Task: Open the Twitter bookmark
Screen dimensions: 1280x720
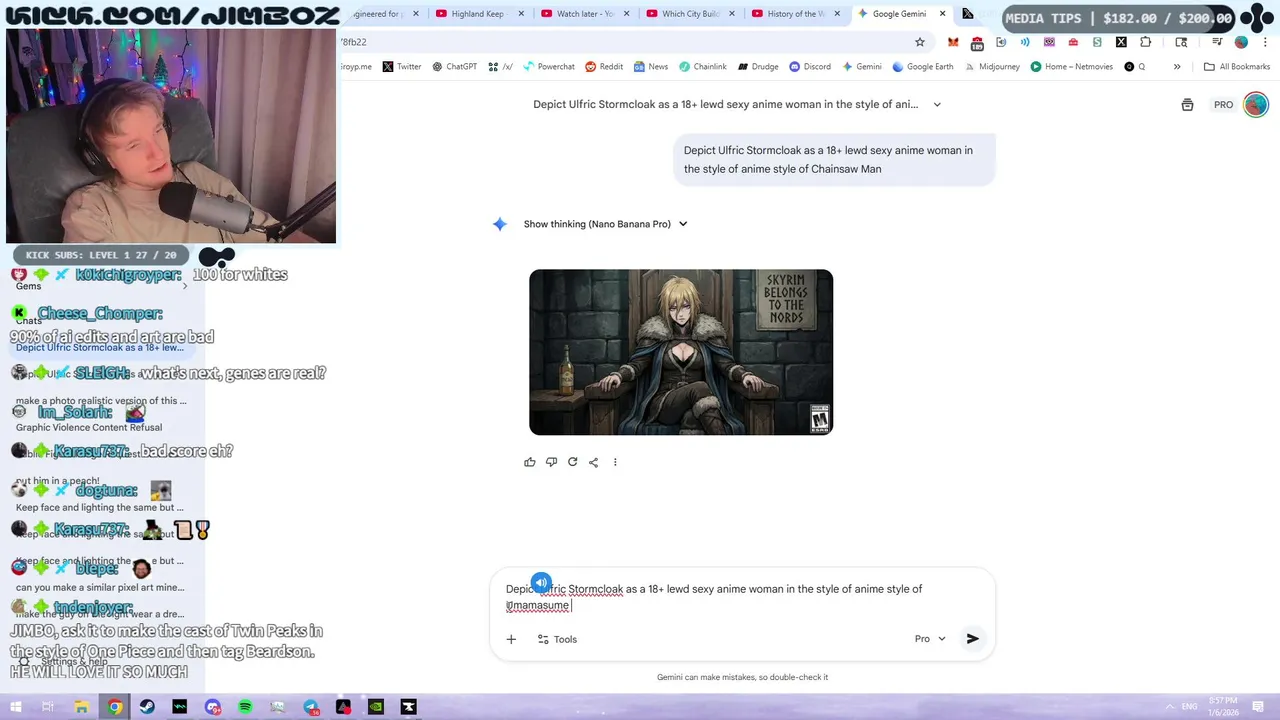Action: click(402, 67)
